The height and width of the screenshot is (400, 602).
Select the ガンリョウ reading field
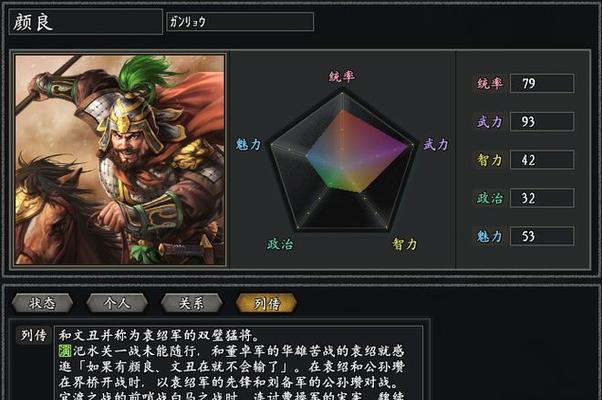point(240,21)
